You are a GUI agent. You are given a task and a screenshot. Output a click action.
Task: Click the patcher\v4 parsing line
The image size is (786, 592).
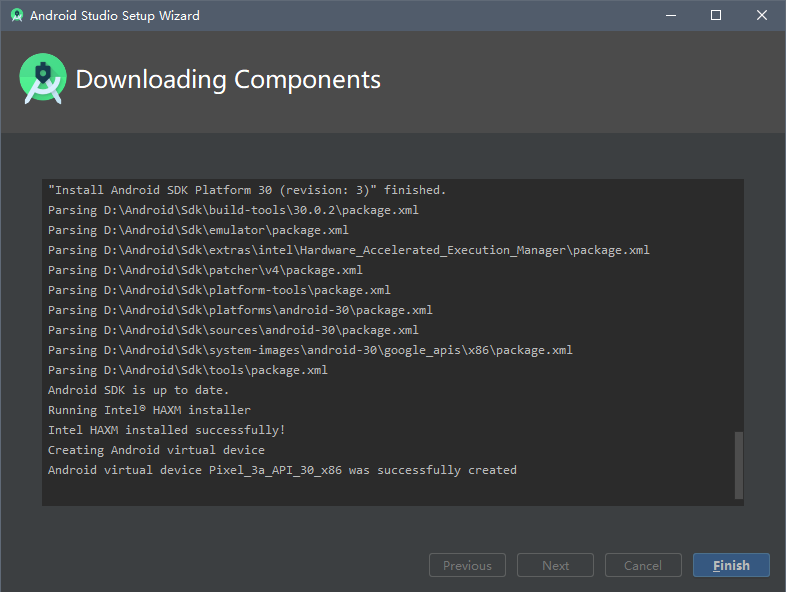pos(205,270)
